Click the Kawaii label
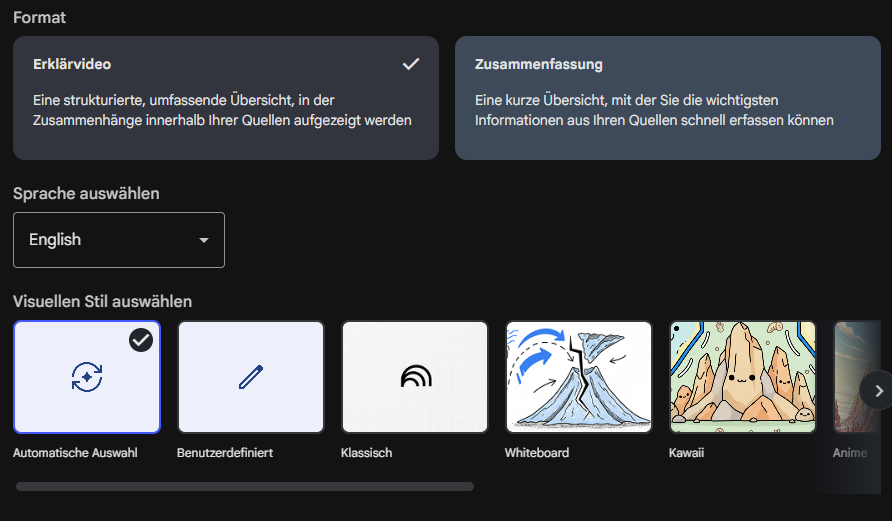892x521 pixels. tap(686, 453)
